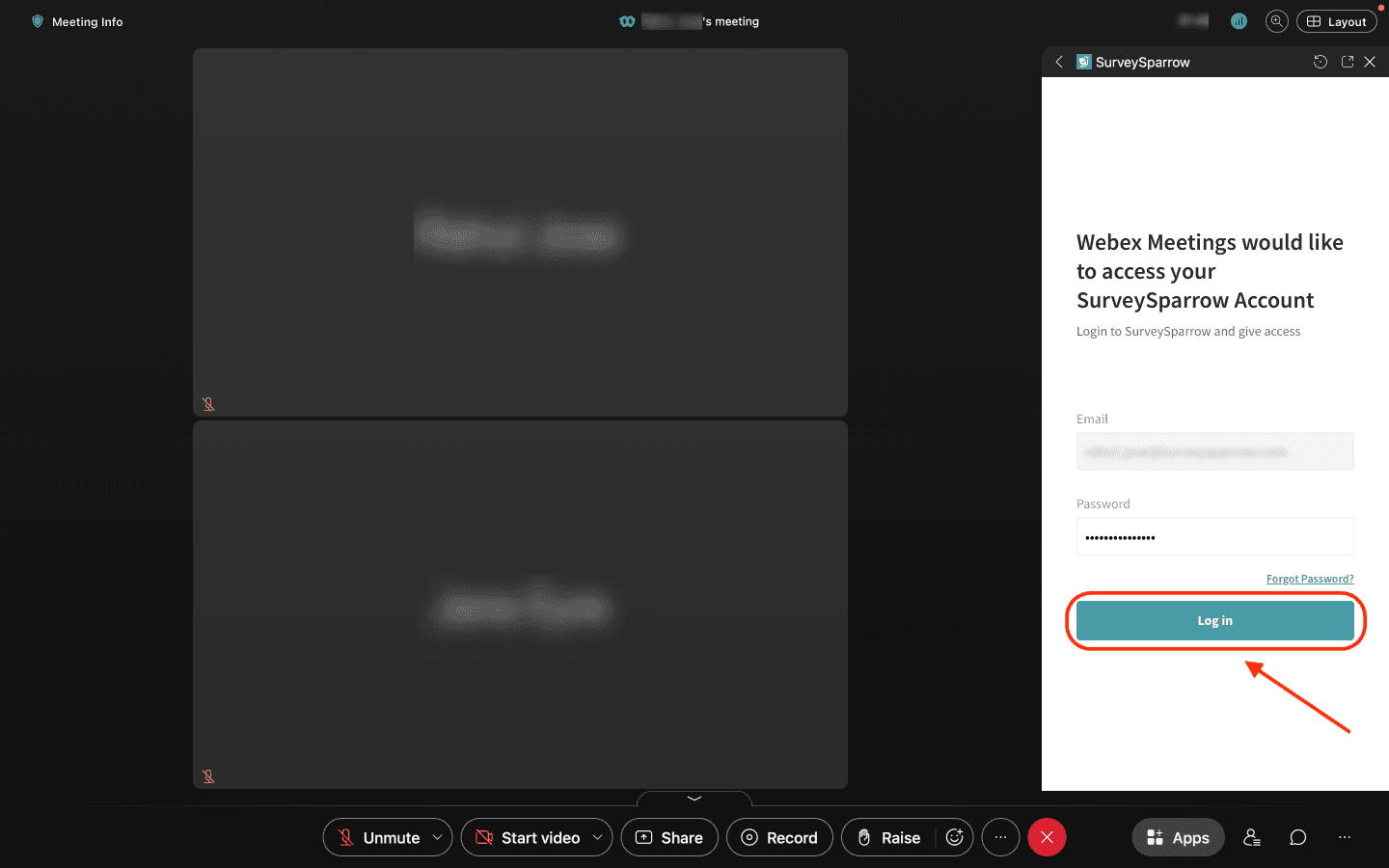Open the Share content button

(x=669, y=837)
